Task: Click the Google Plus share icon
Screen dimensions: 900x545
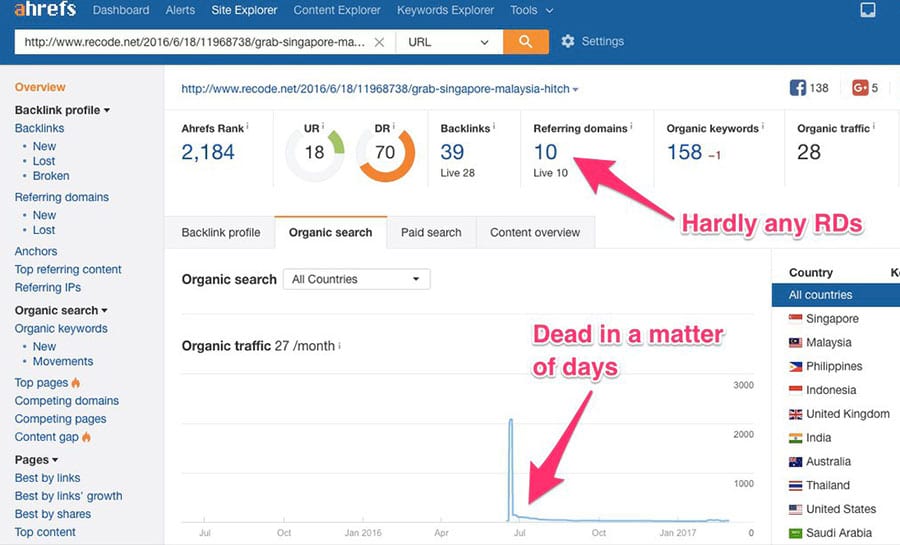Action: coord(859,88)
